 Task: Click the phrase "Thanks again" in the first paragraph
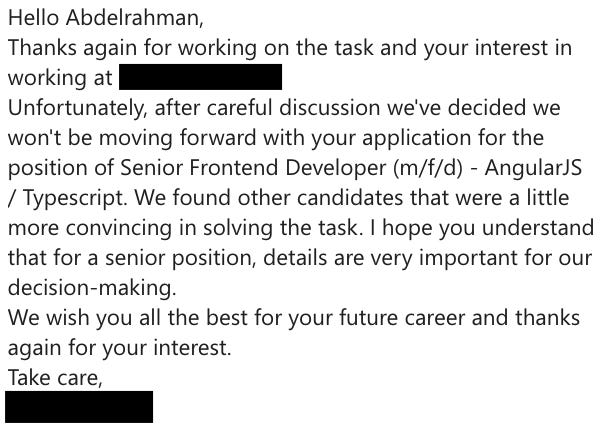(72, 48)
